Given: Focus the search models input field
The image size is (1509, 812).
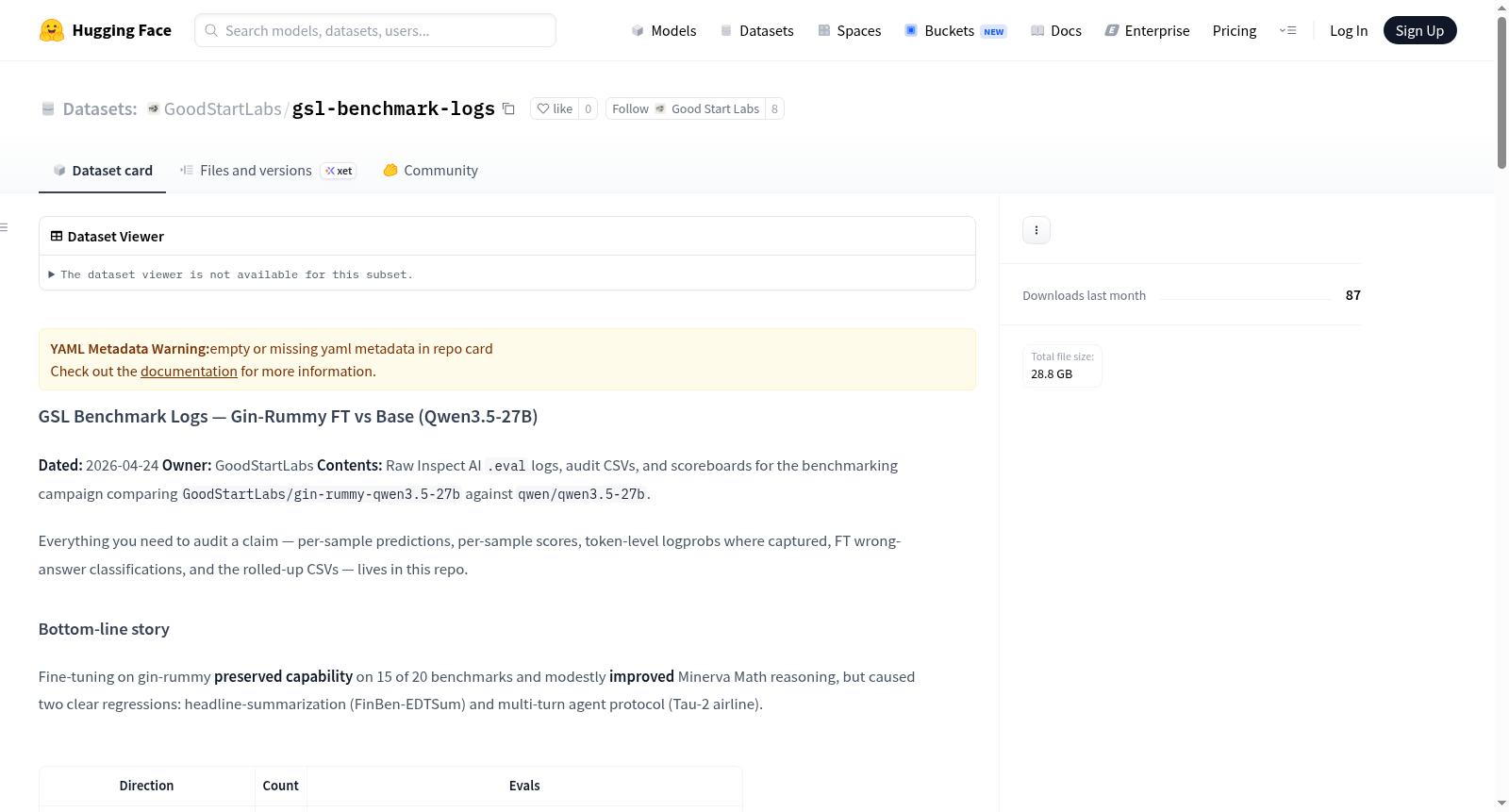Looking at the screenshot, I should [375, 30].
